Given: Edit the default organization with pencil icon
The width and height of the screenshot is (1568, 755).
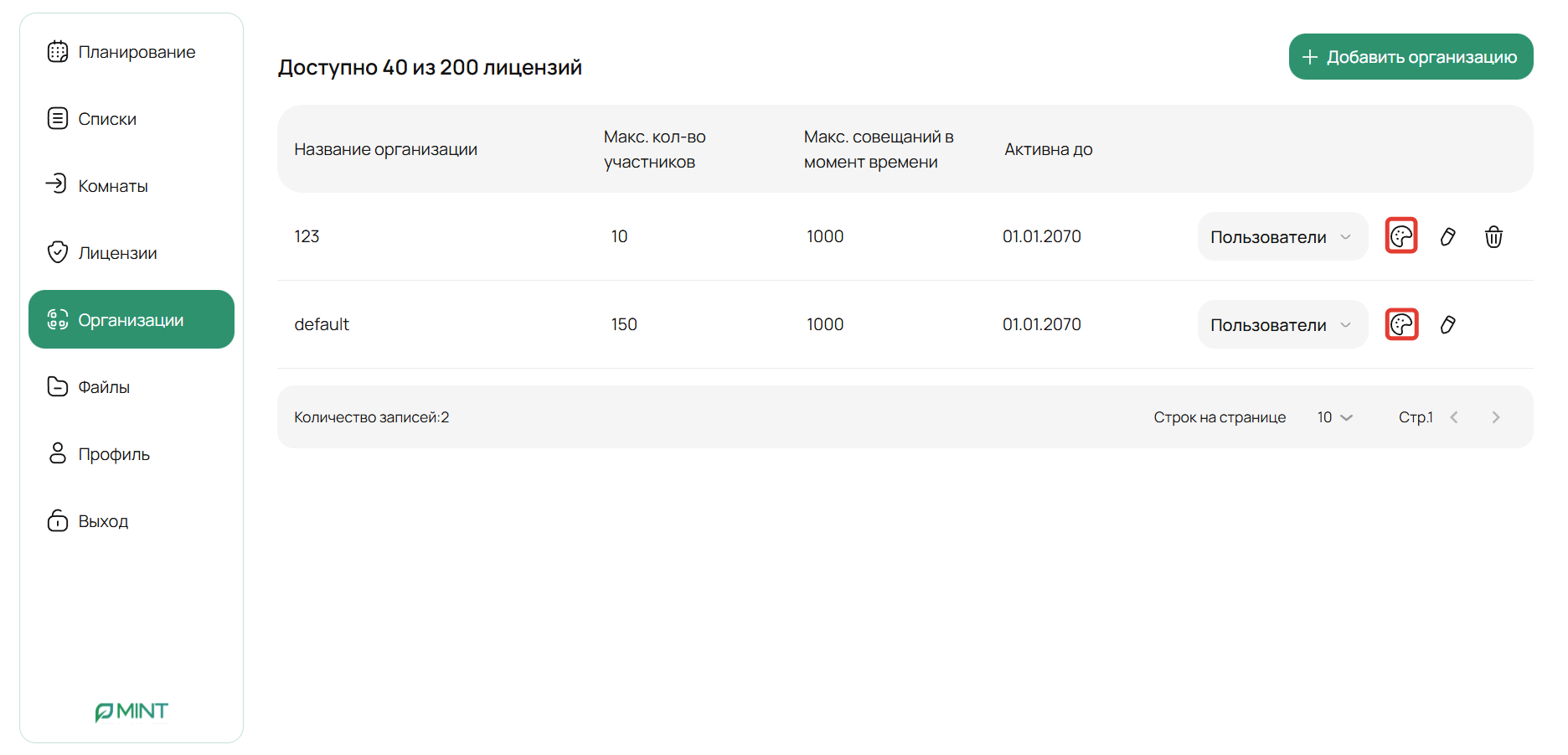Looking at the screenshot, I should [x=1447, y=325].
